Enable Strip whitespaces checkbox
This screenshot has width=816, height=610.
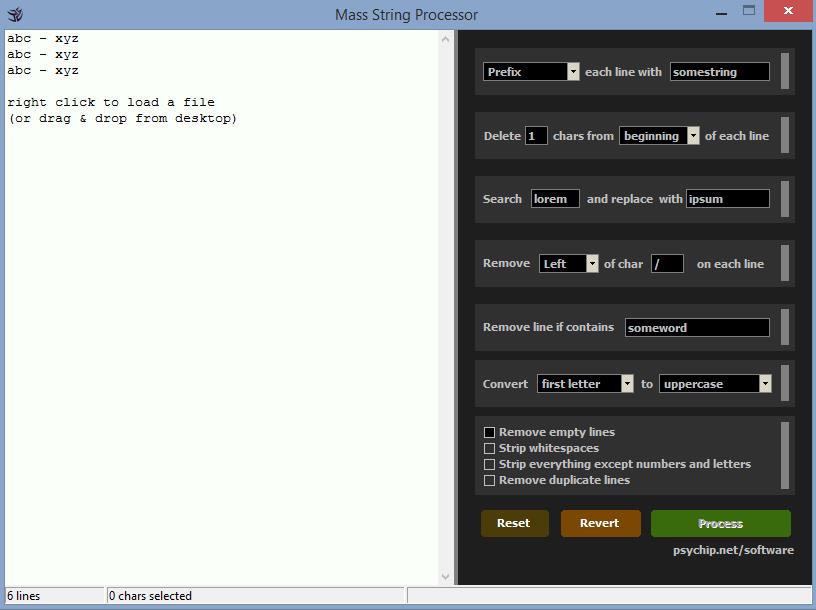[x=489, y=449]
